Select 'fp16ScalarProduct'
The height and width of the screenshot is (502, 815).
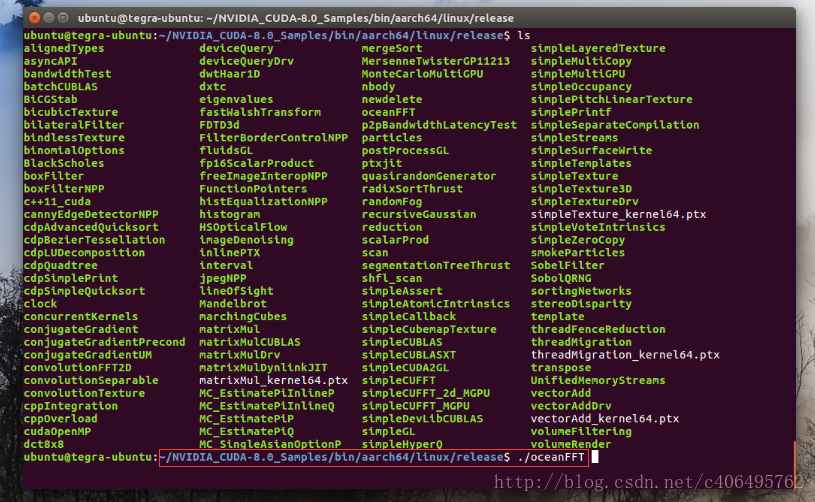click(257, 163)
